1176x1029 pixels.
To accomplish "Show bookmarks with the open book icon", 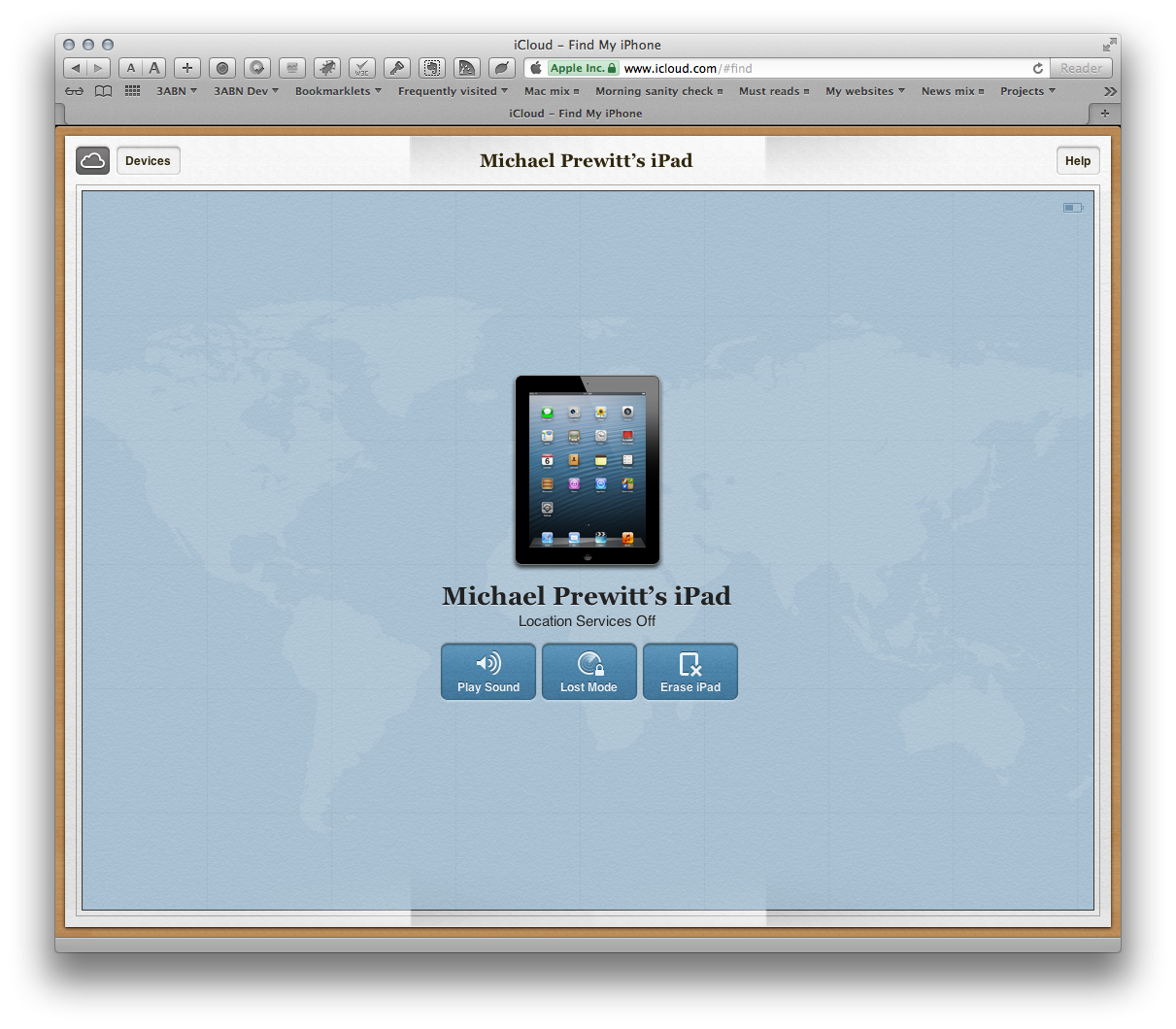I will (103, 91).
